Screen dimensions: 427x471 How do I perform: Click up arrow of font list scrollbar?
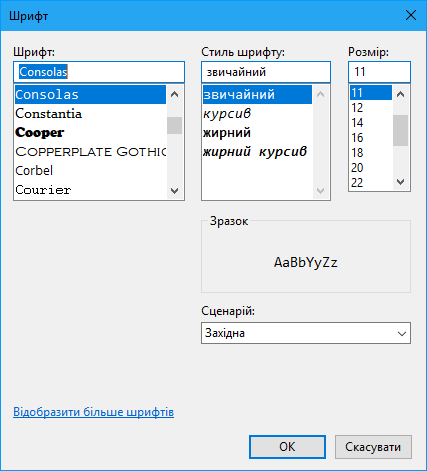point(174,94)
